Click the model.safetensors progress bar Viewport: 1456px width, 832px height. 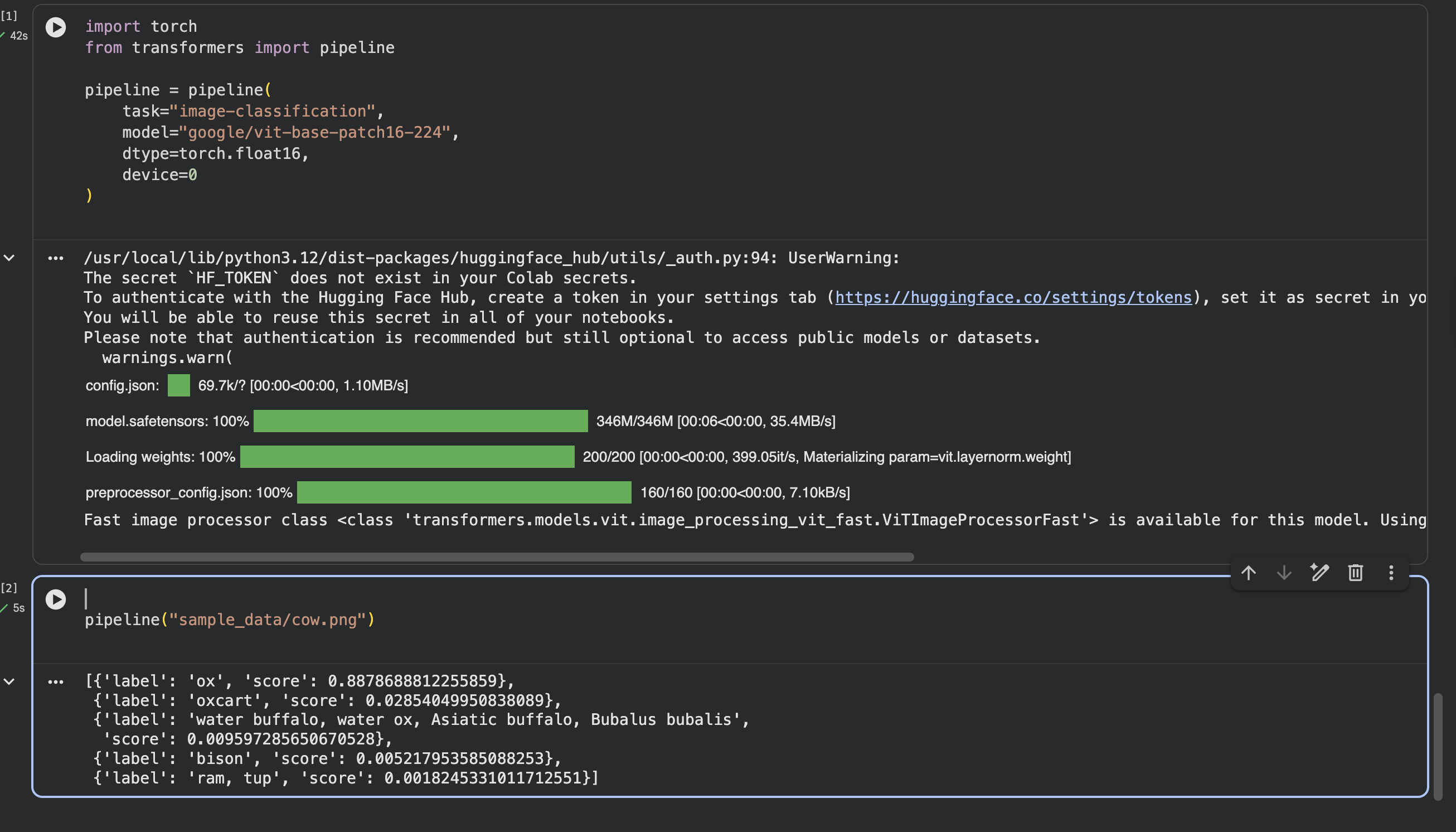[x=420, y=421]
